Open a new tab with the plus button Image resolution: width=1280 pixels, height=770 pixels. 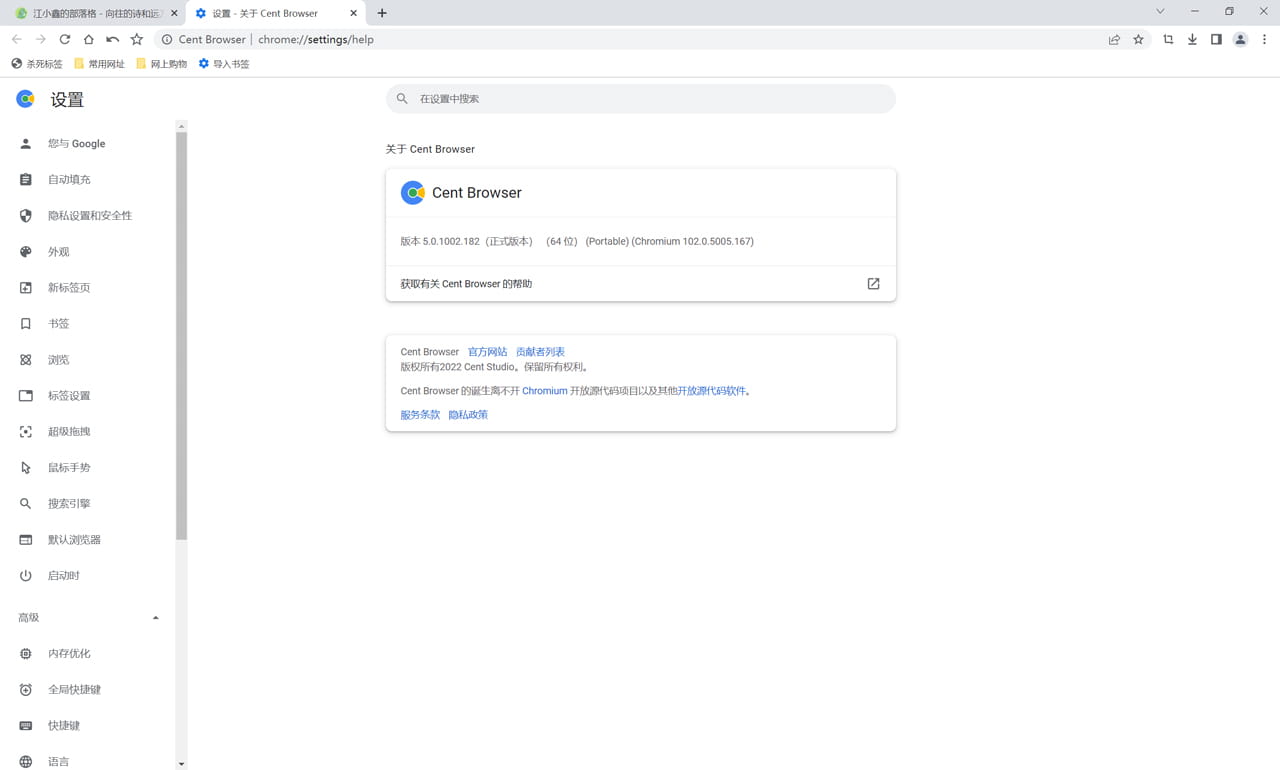point(382,13)
